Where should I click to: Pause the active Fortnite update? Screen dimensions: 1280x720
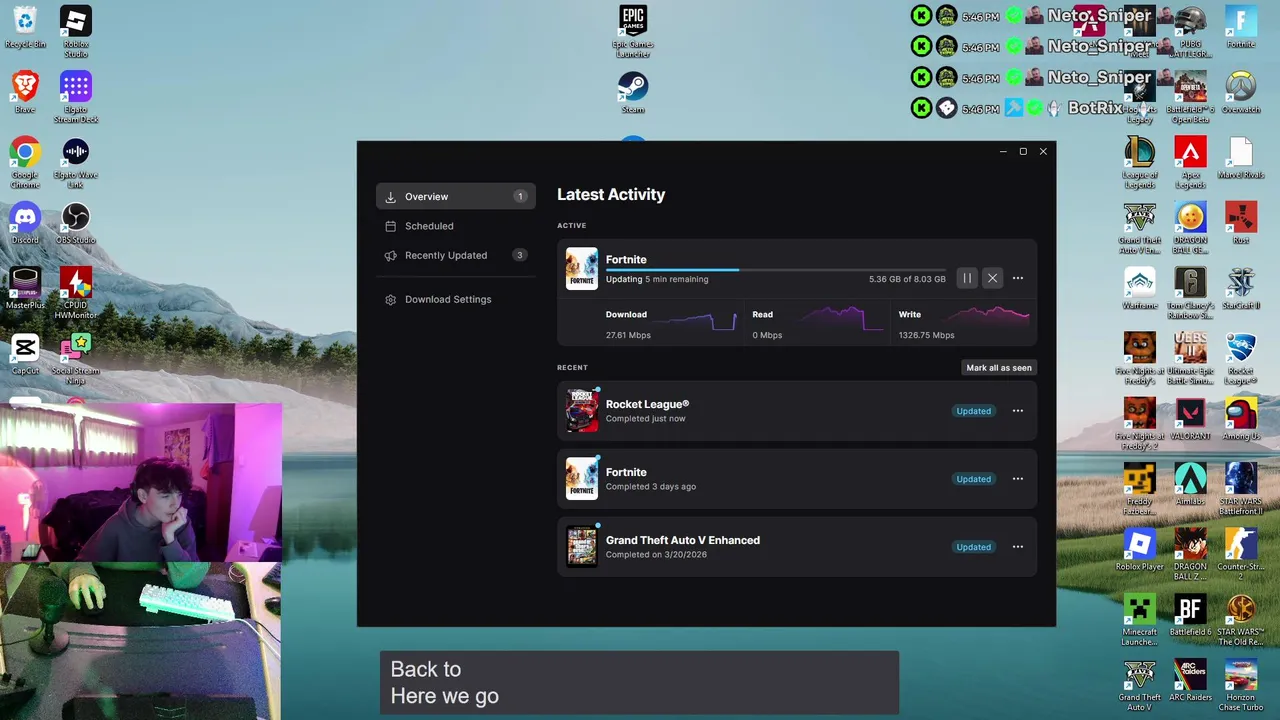tap(967, 278)
